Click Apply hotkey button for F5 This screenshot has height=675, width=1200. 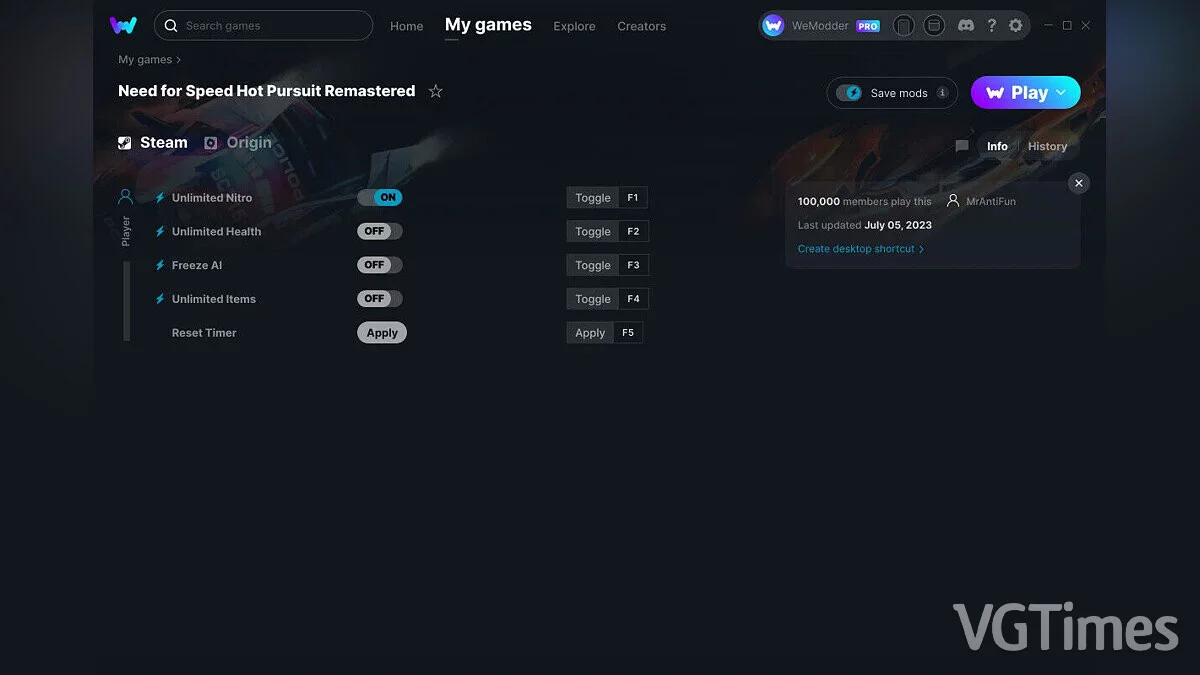pyautogui.click(x=590, y=333)
